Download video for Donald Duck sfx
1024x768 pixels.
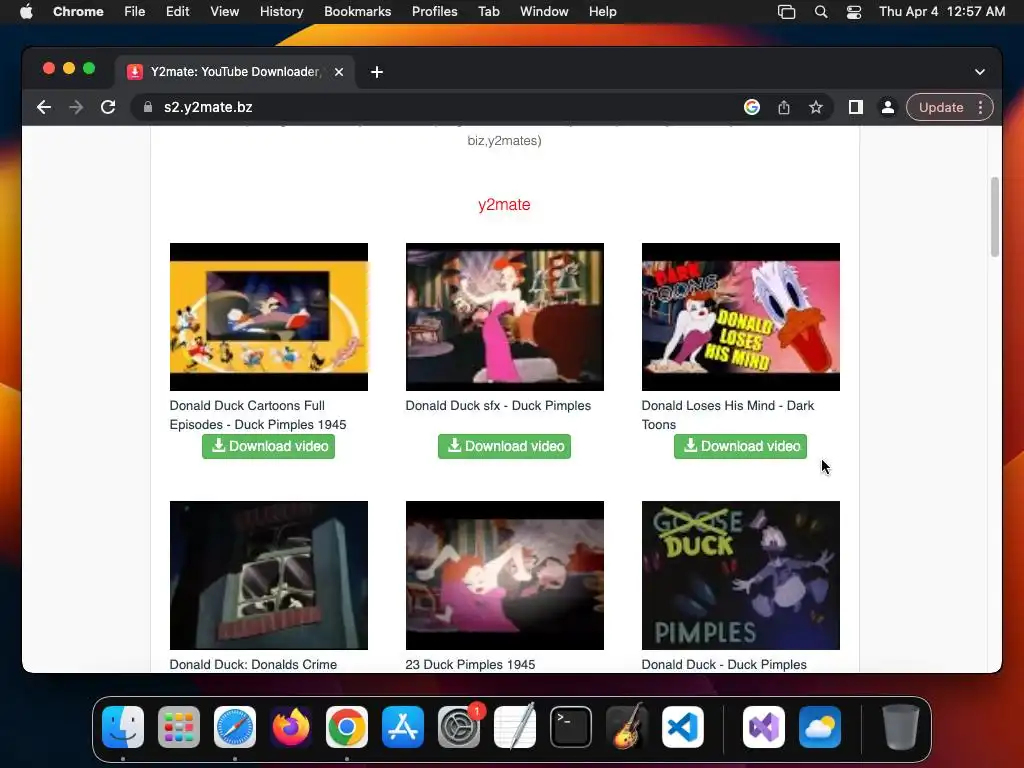click(x=504, y=446)
